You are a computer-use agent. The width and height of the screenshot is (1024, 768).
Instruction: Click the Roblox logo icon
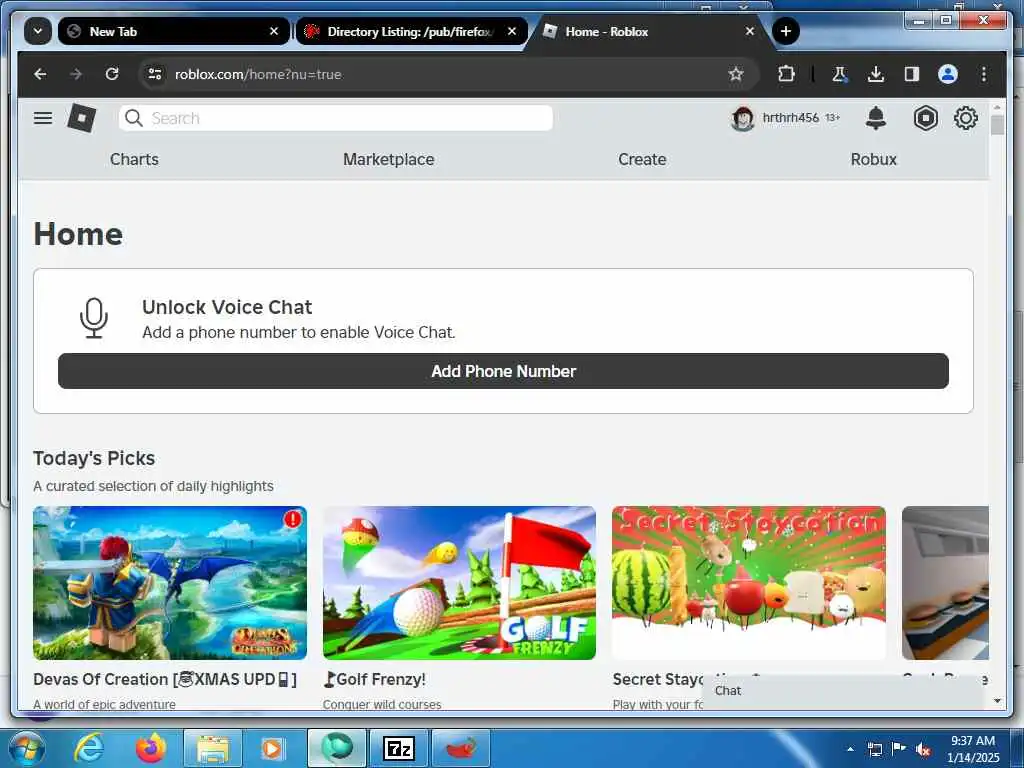point(82,118)
